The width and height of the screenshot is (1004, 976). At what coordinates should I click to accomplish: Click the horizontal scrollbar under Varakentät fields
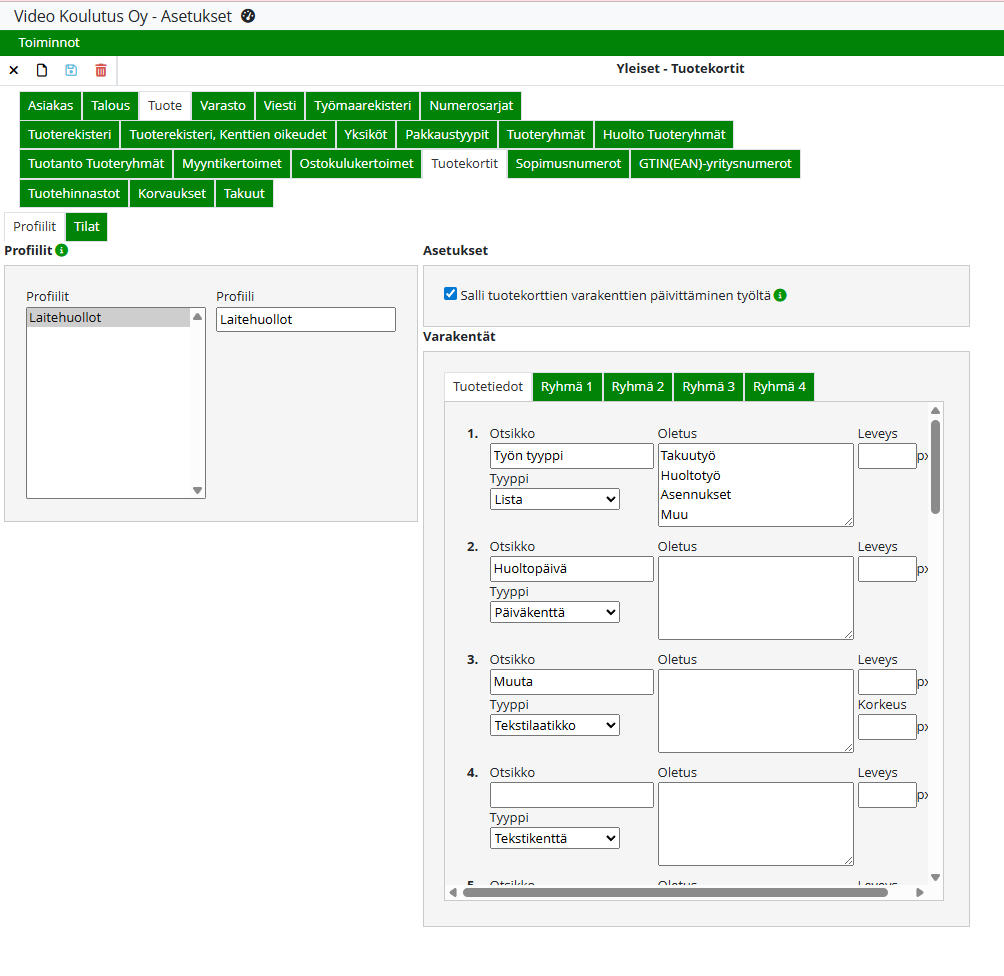(675, 892)
